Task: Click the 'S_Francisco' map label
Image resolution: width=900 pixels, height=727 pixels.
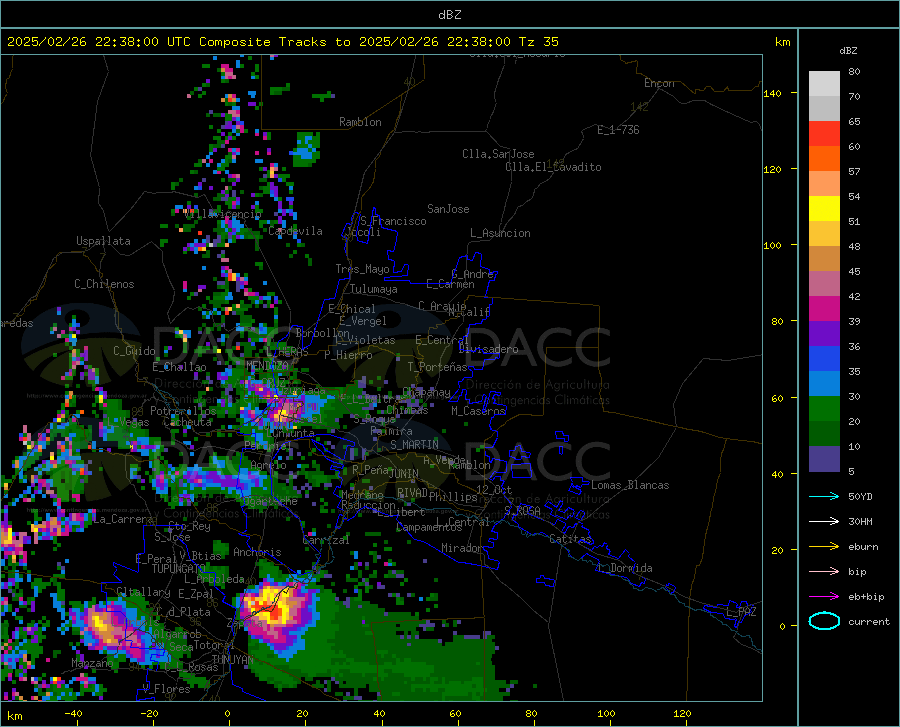Action: pyautogui.click(x=393, y=221)
